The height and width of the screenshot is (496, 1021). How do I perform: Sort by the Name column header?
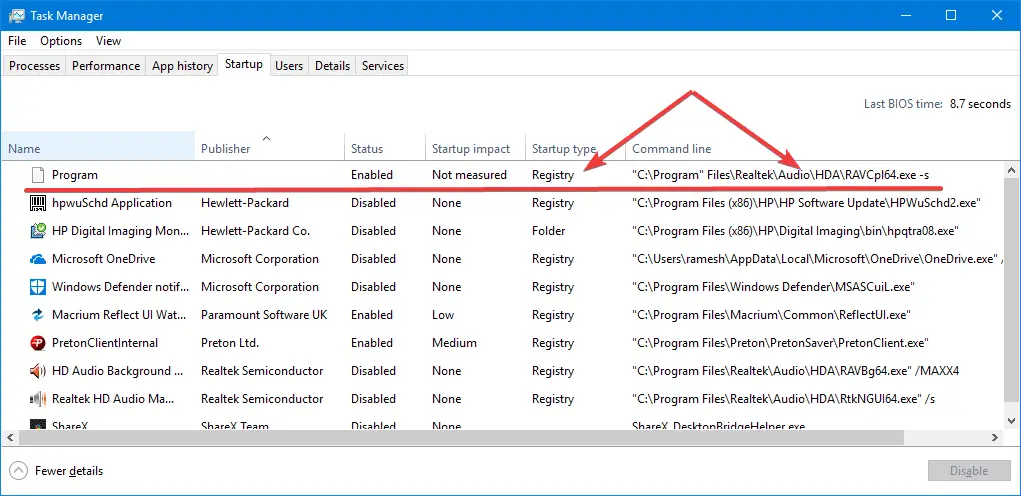click(98, 146)
